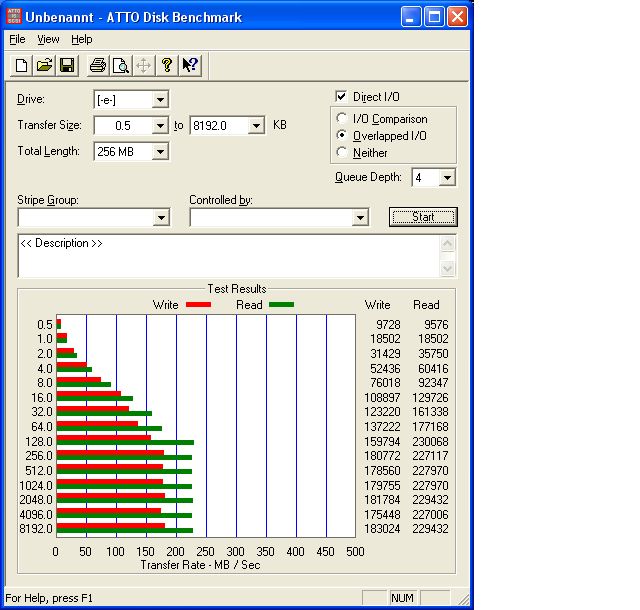Choose the Neither radio option
640x610 pixels.
pos(342,152)
